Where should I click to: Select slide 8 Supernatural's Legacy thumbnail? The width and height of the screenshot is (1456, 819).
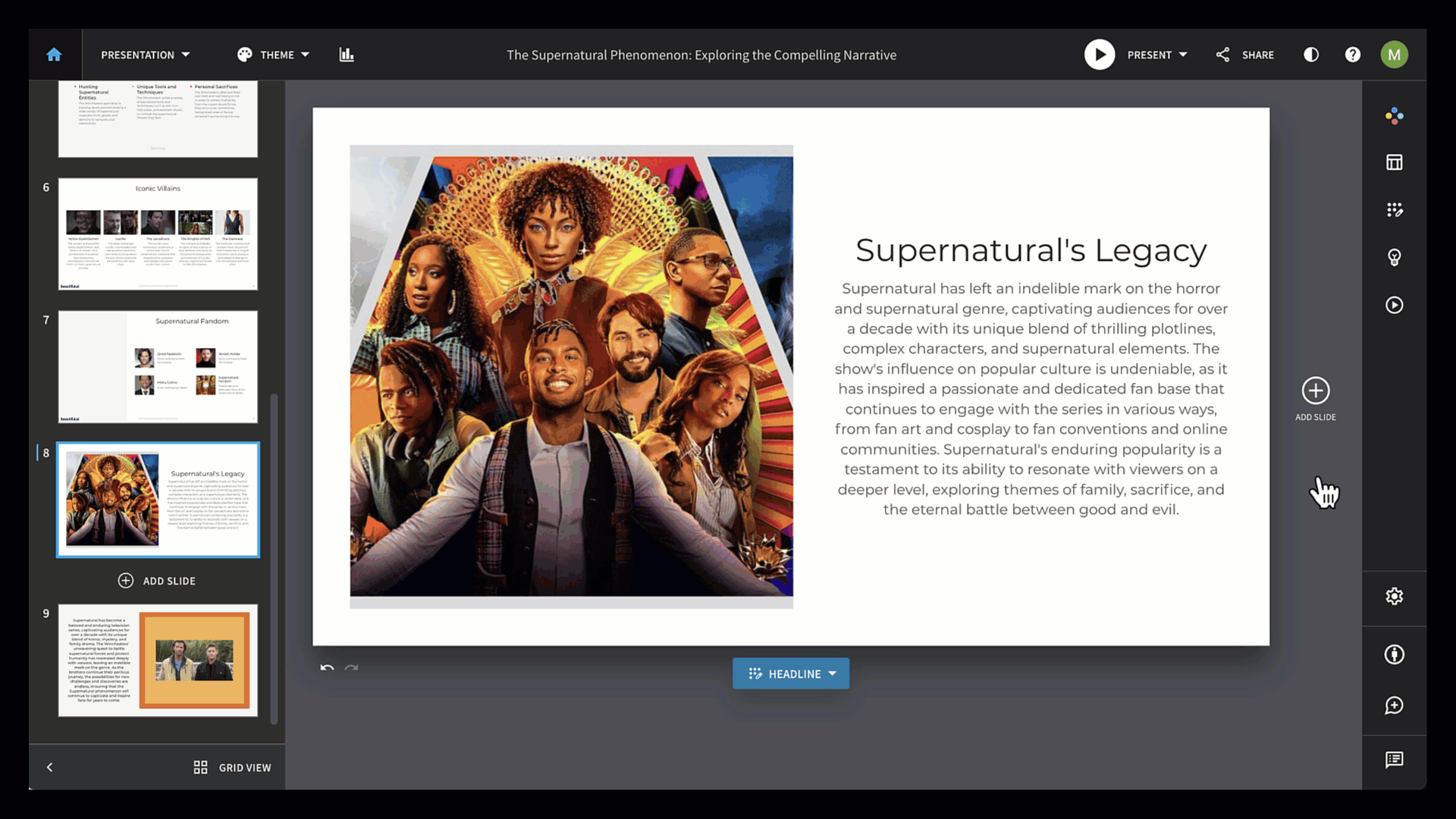(158, 500)
